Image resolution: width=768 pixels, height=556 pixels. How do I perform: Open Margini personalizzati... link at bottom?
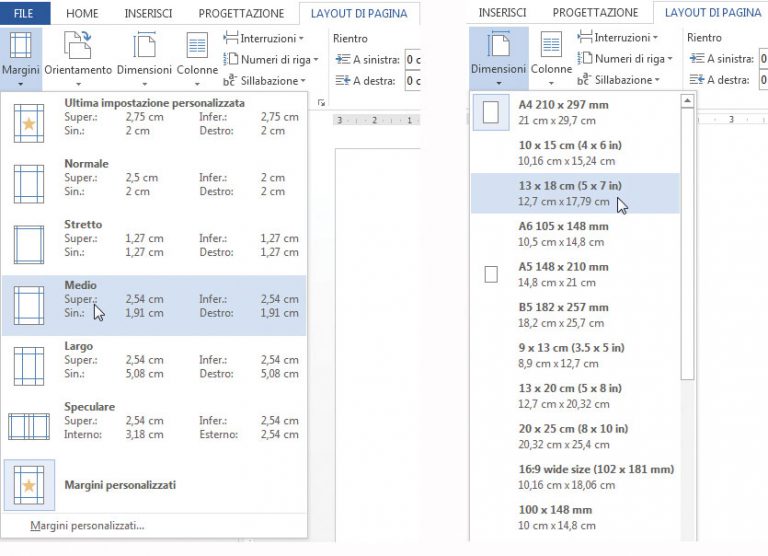(87, 526)
